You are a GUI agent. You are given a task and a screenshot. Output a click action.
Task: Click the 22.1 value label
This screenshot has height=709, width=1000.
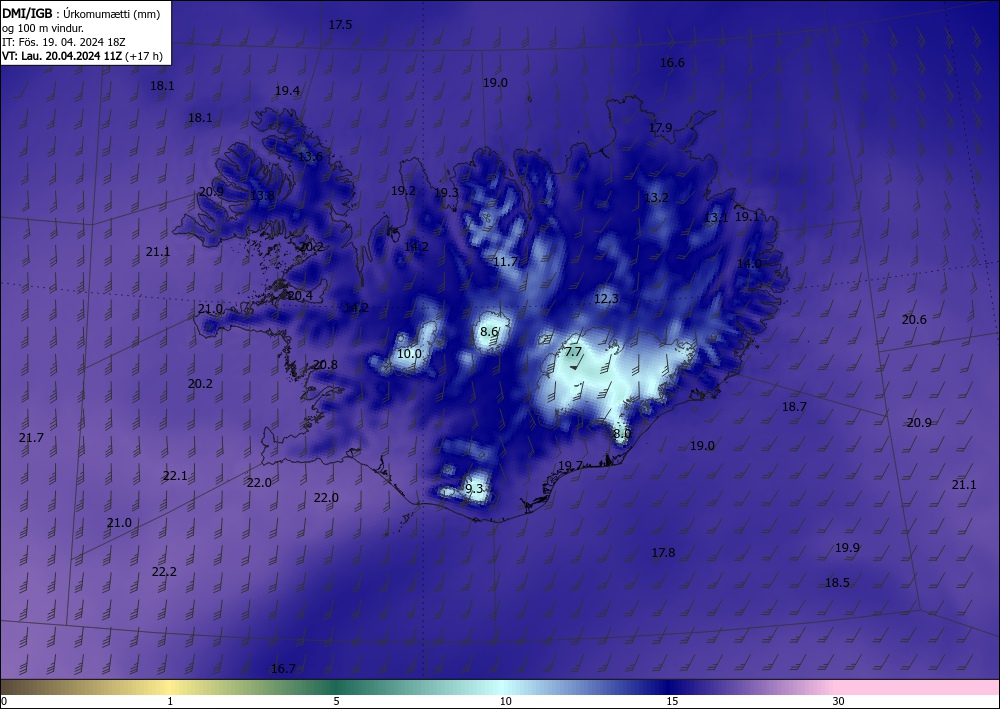pyautogui.click(x=175, y=476)
